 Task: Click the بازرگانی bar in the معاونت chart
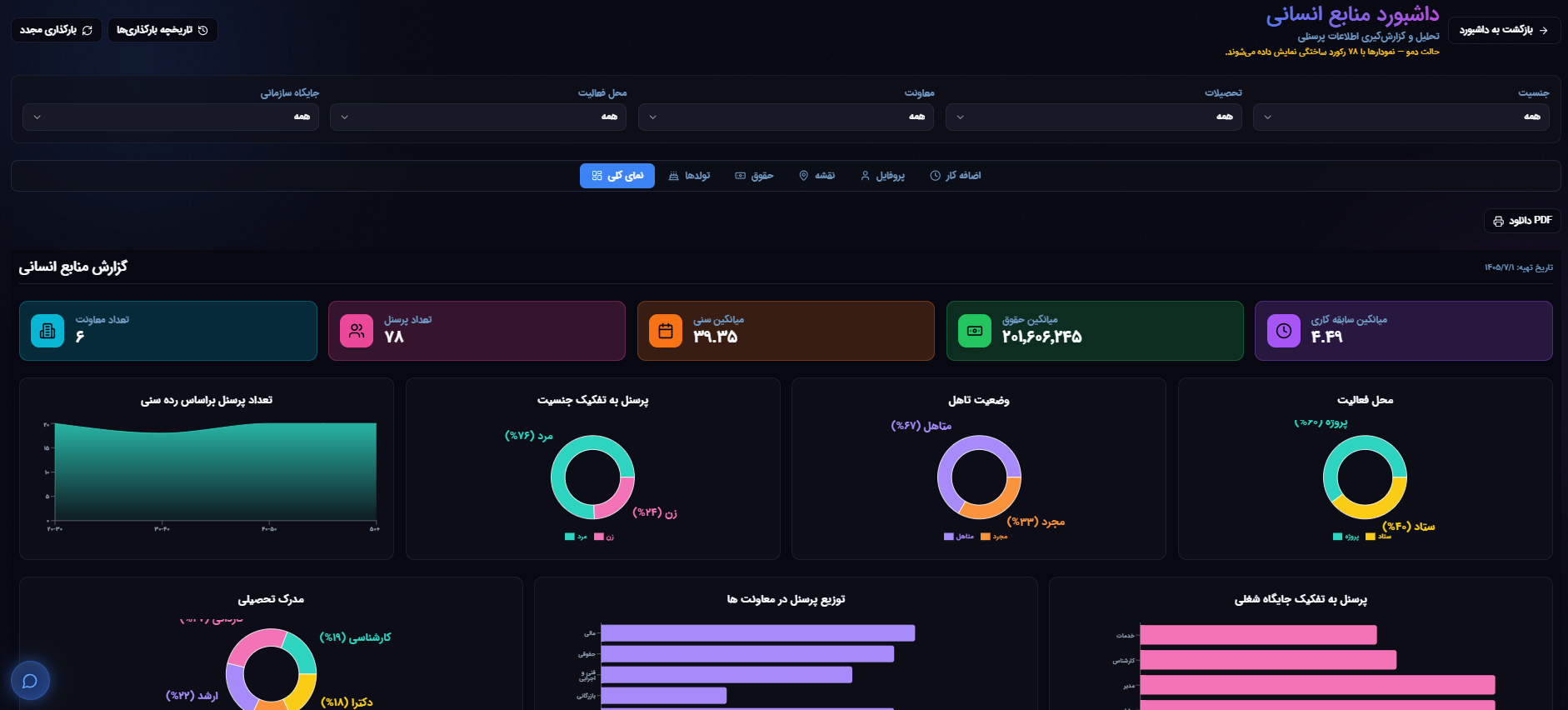664,695
